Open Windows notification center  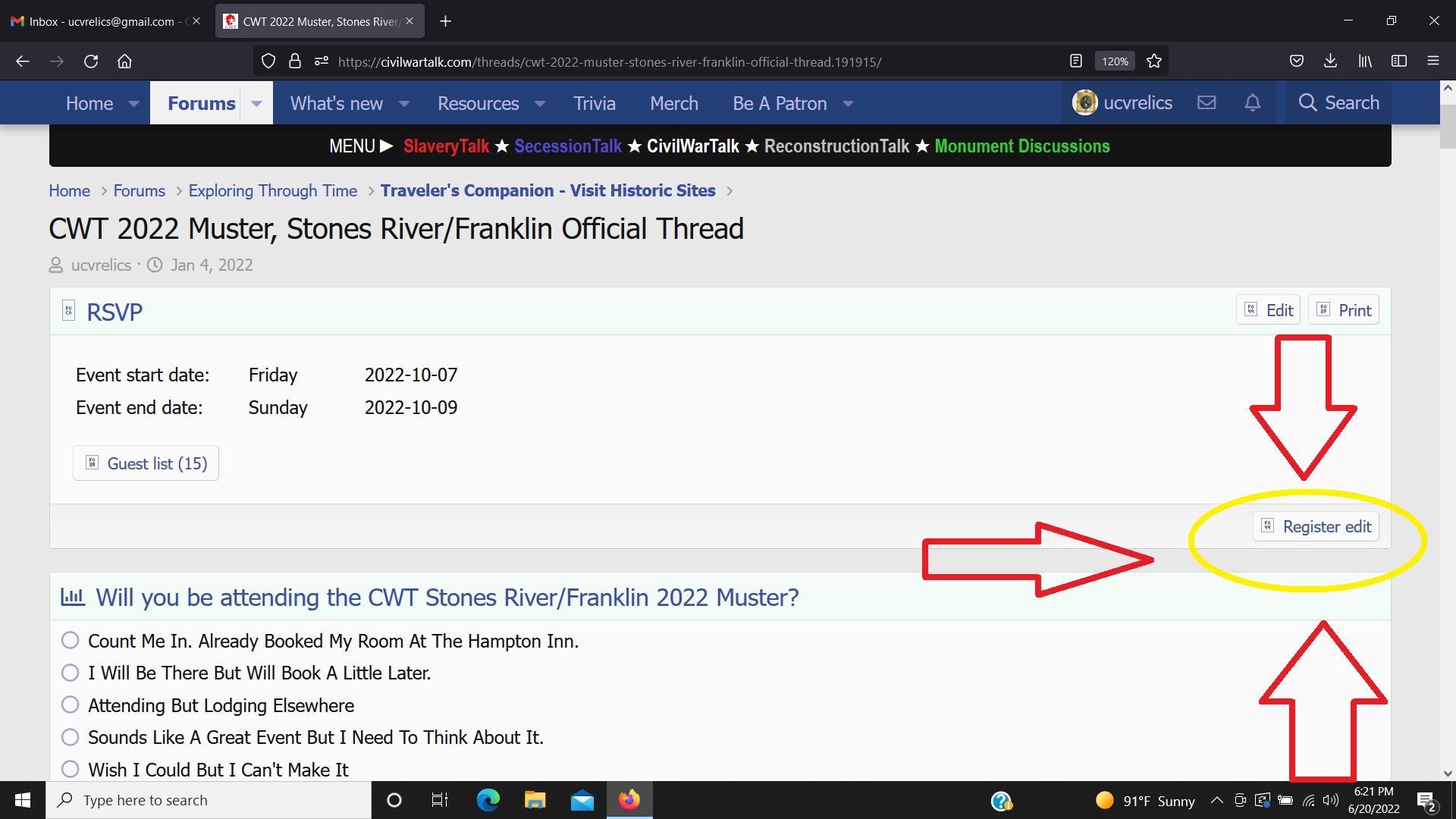1426,801
